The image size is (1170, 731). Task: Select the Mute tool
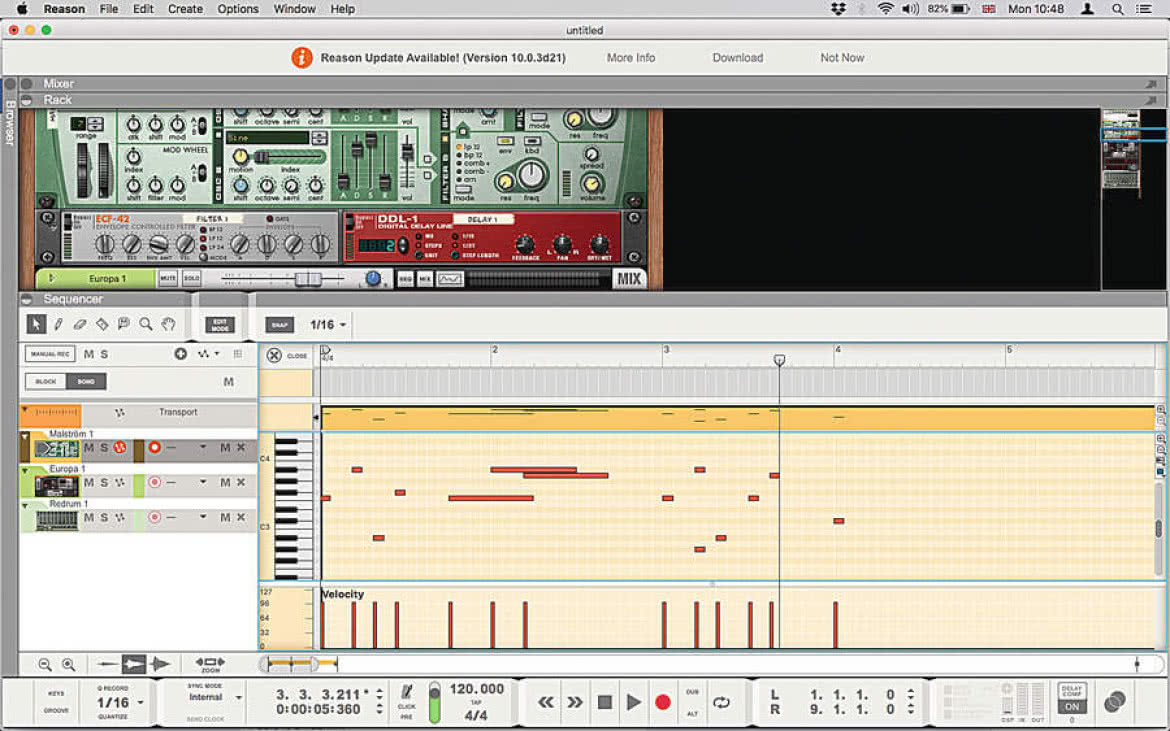[124, 324]
